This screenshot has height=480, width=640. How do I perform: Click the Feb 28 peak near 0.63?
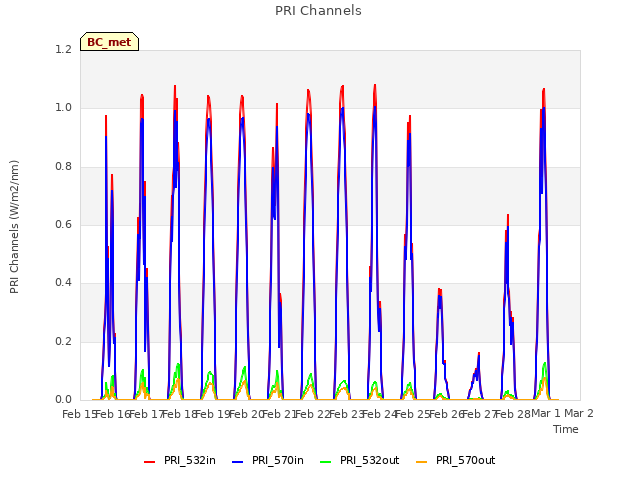508,216
